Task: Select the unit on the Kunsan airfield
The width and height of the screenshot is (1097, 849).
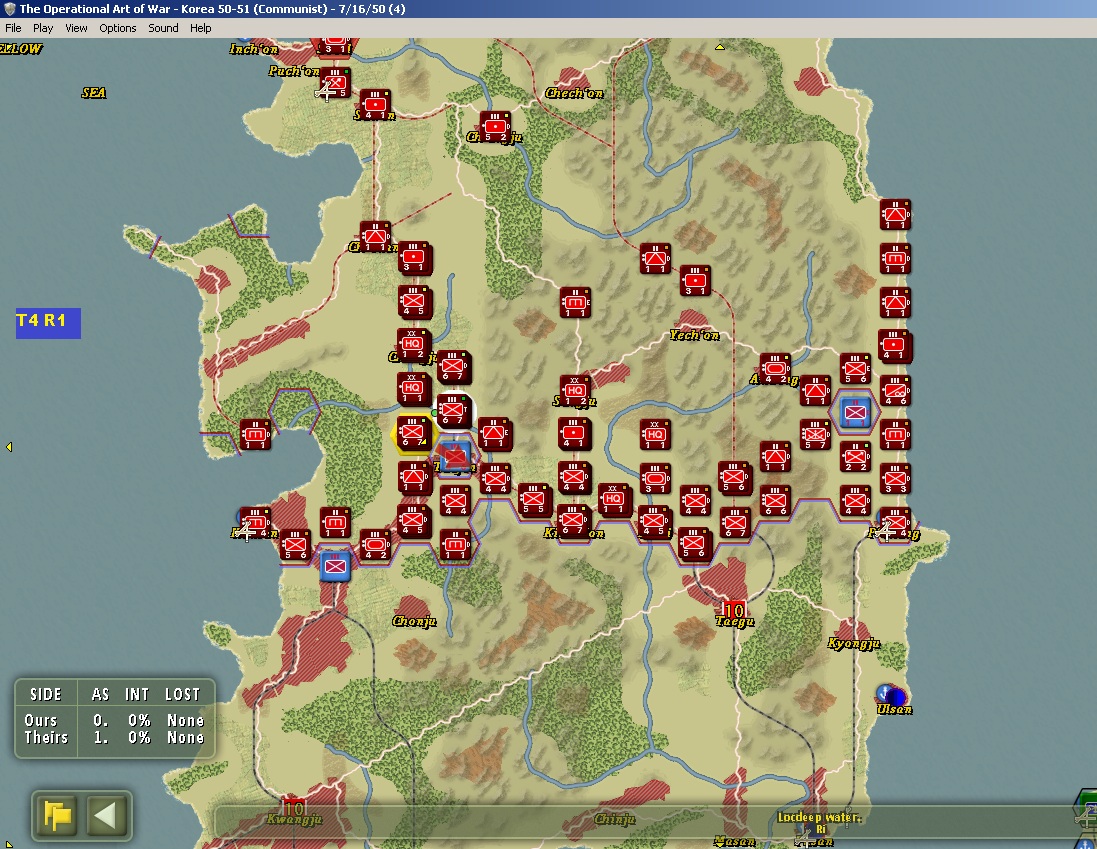Action: (x=255, y=523)
